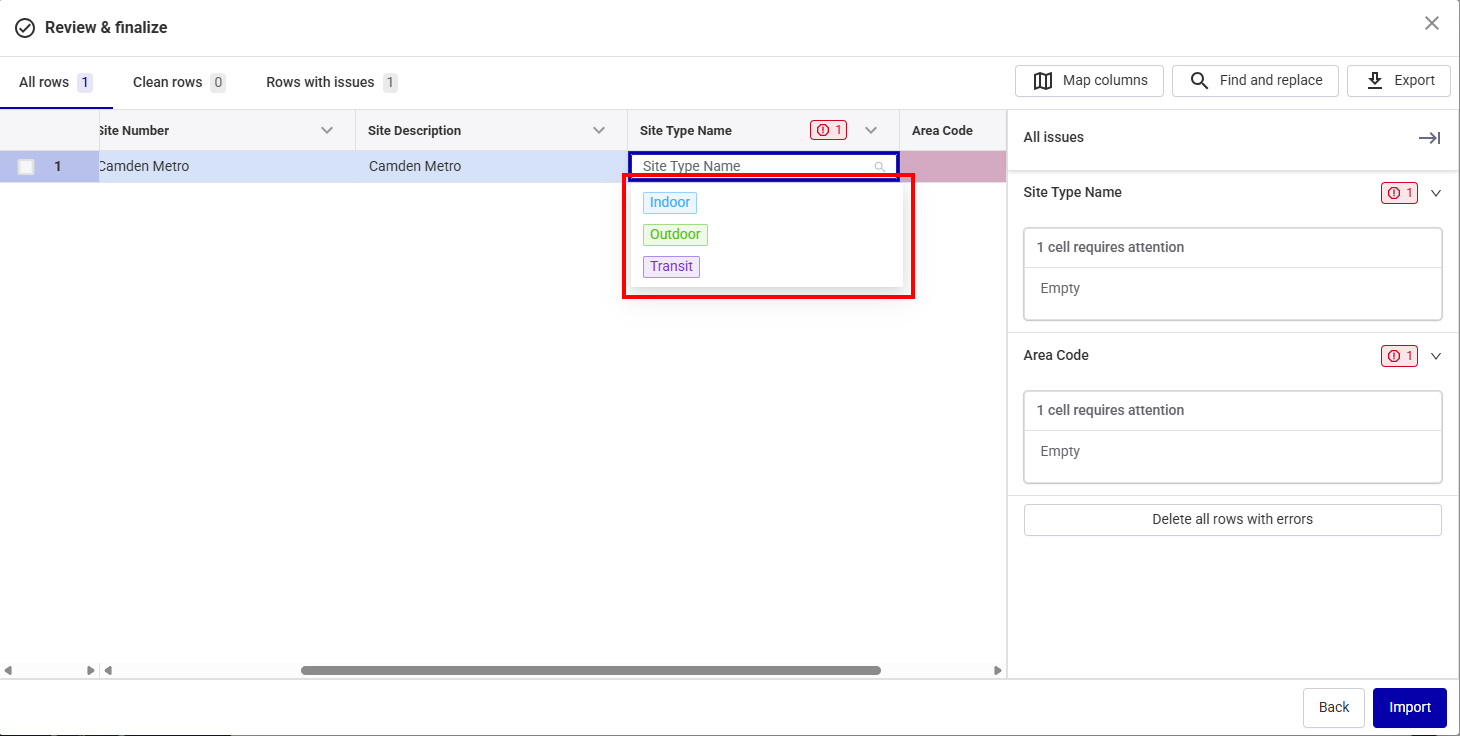Select Indoor from the dropdown list
Image resolution: width=1460 pixels, height=736 pixels.
tap(670, 203)
